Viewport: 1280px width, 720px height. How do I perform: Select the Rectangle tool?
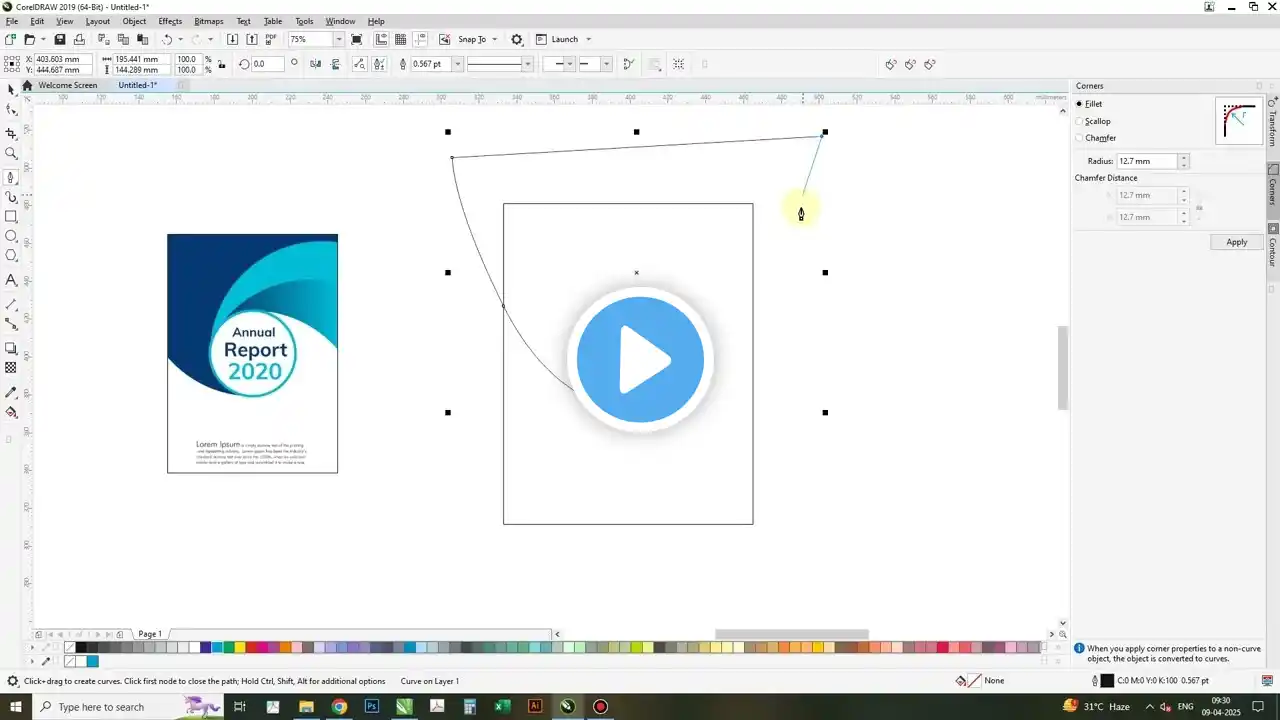[11, 217]
